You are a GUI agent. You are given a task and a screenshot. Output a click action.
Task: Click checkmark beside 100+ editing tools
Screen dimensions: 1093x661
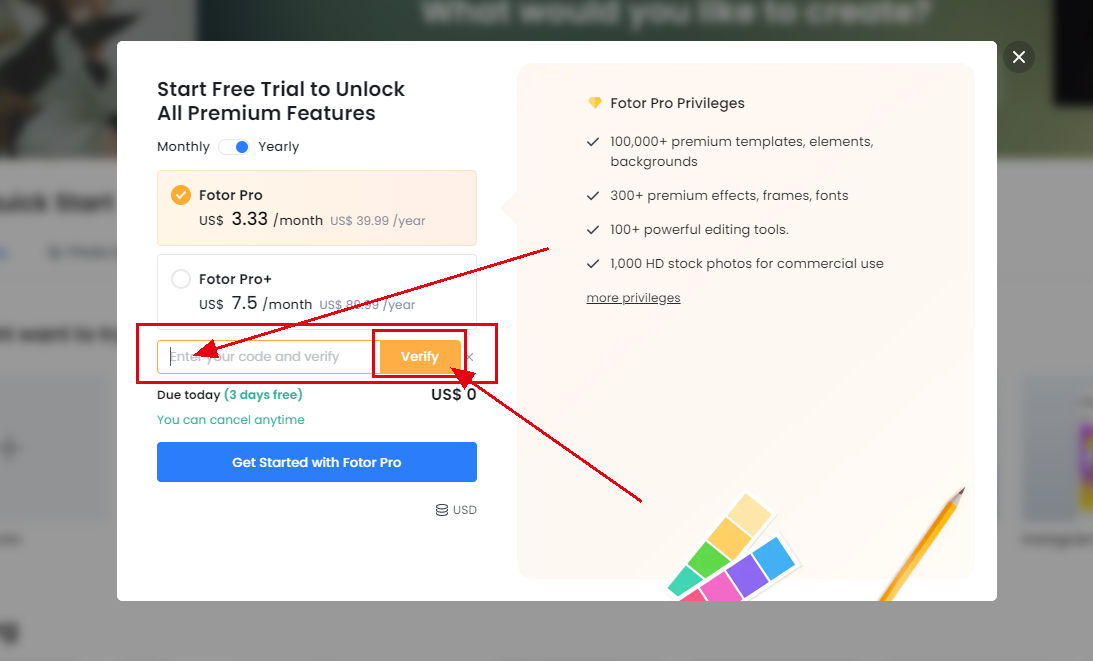[x=593, y=230]
